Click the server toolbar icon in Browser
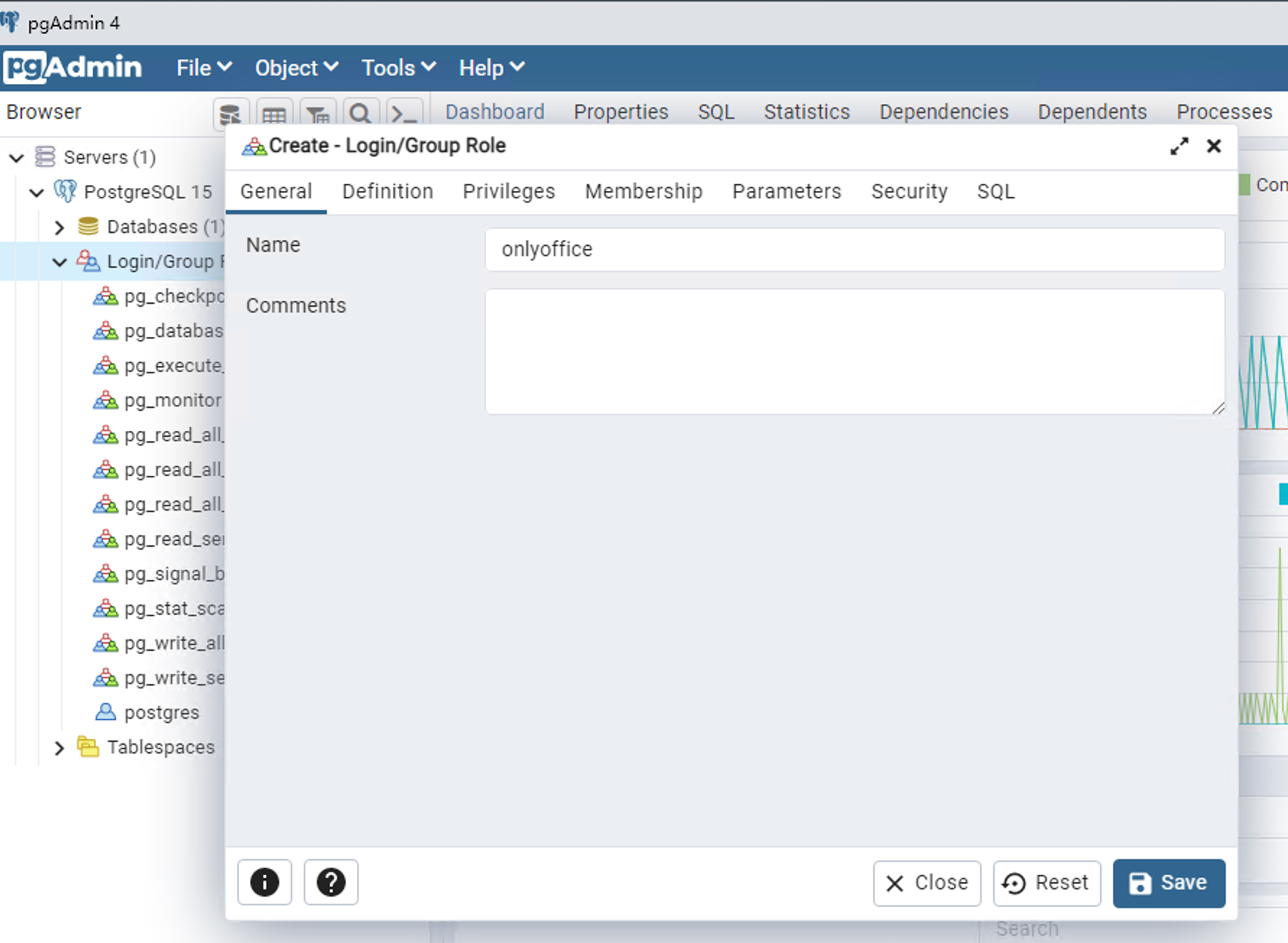 231,114
